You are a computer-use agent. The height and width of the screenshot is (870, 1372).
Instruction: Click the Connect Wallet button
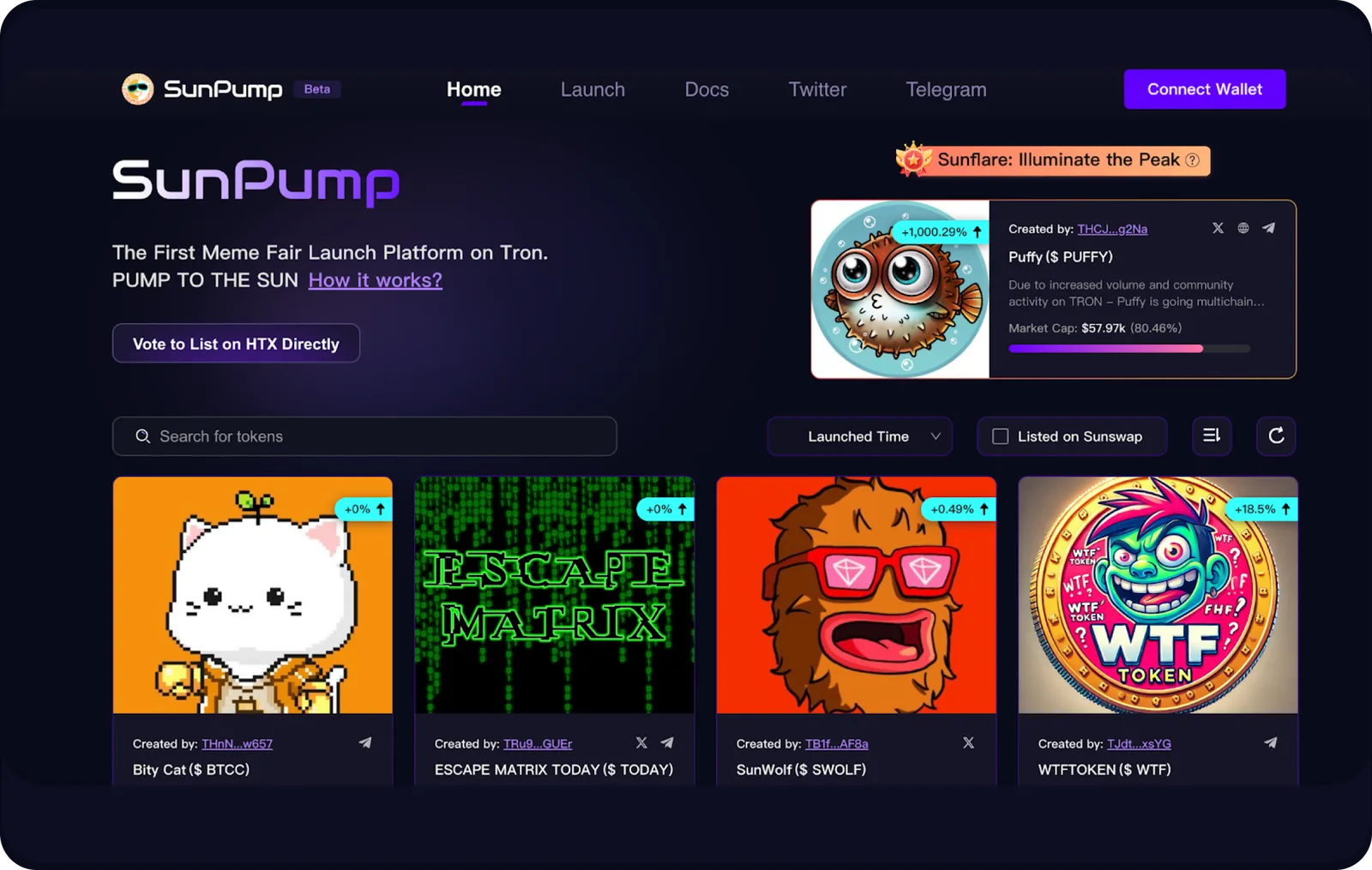pos(1205,89)
